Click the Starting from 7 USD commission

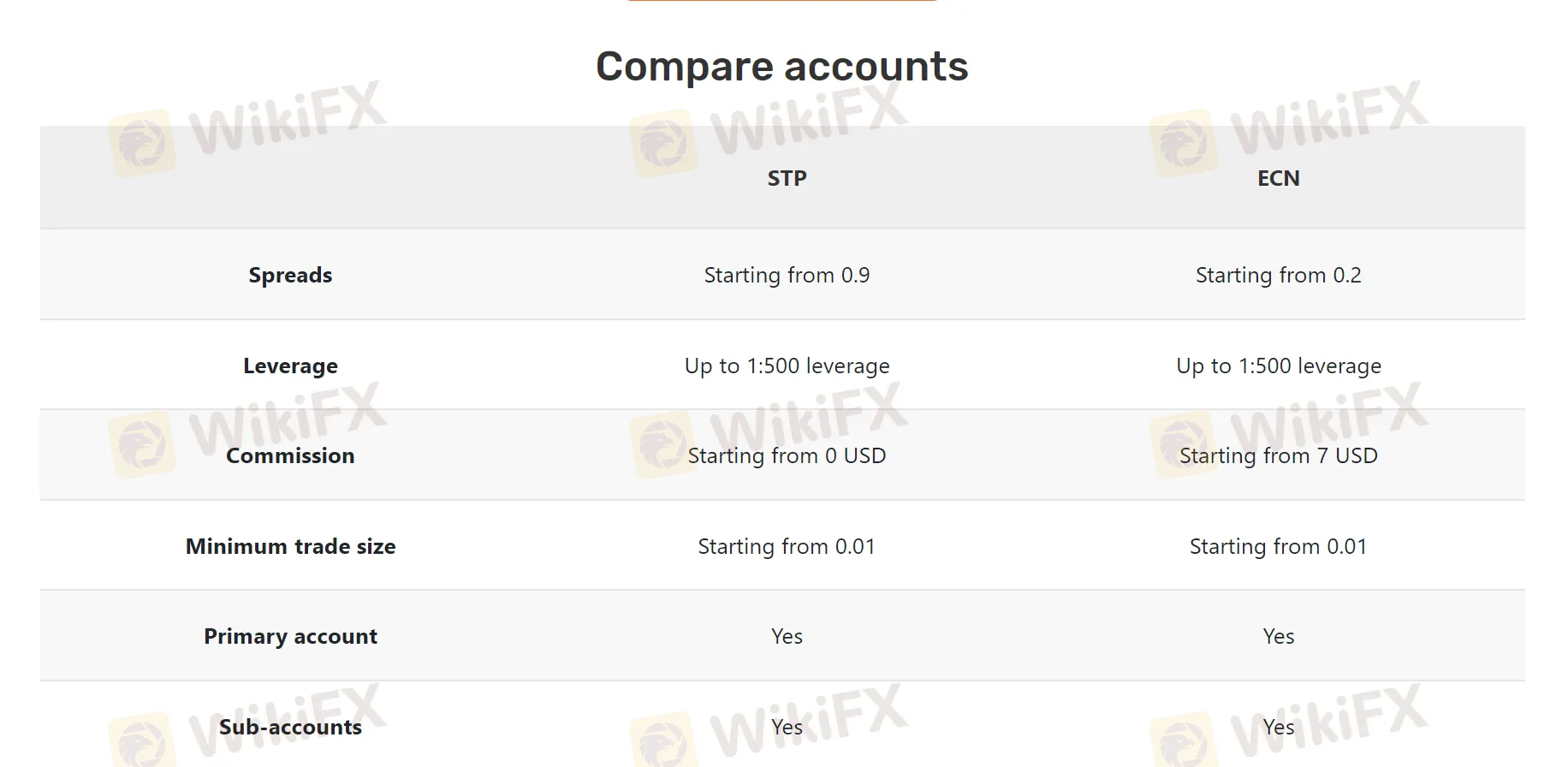click(x=1278, y=455)
